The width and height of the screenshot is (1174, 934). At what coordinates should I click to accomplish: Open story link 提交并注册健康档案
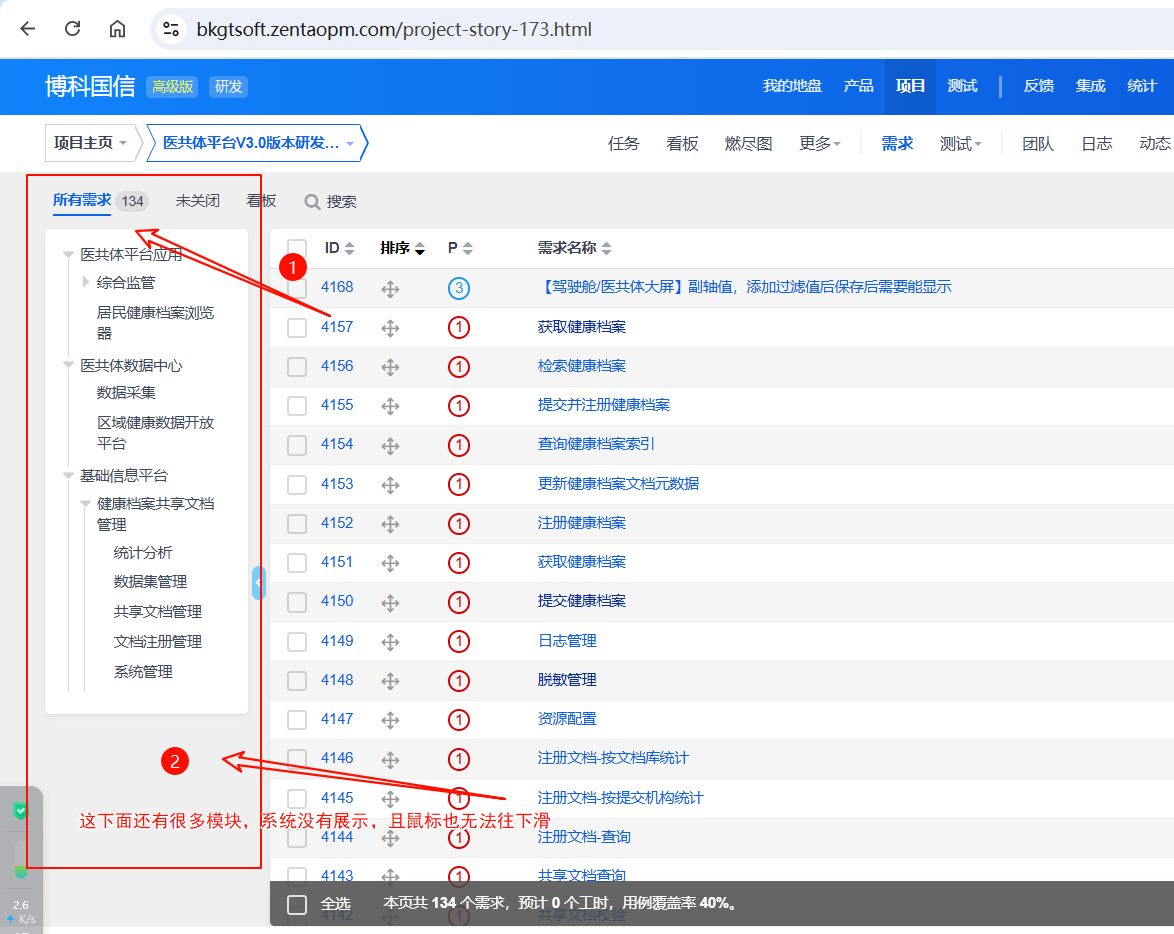click(603, 405)
